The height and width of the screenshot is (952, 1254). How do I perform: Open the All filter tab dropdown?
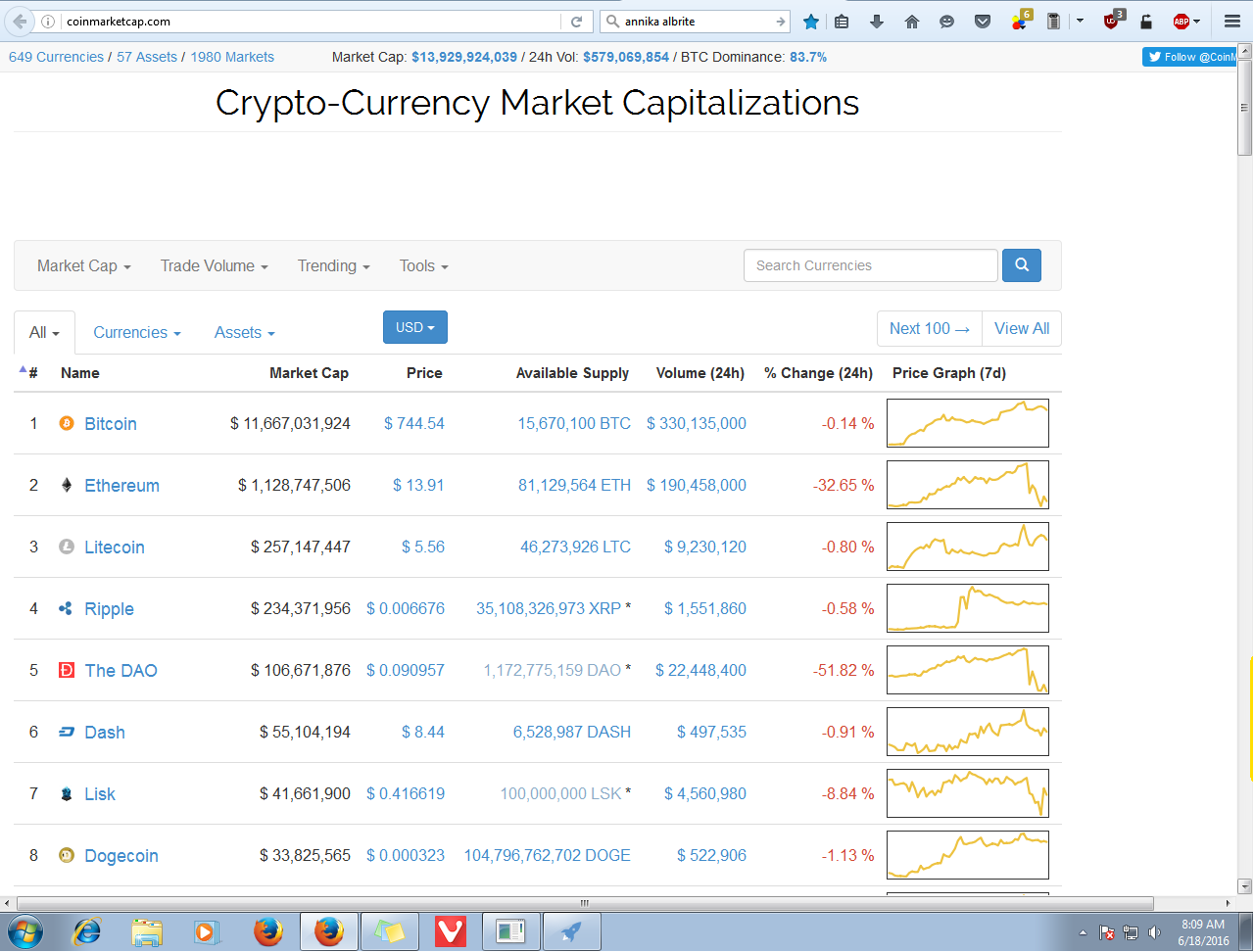45,332
